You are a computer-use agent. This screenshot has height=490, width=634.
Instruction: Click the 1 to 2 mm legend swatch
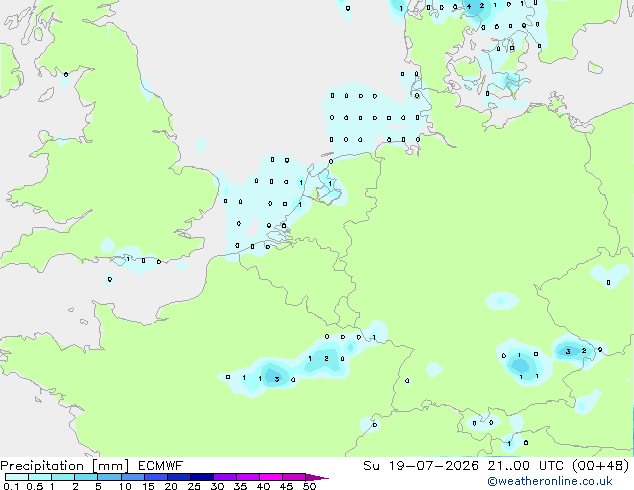(63, 477)
